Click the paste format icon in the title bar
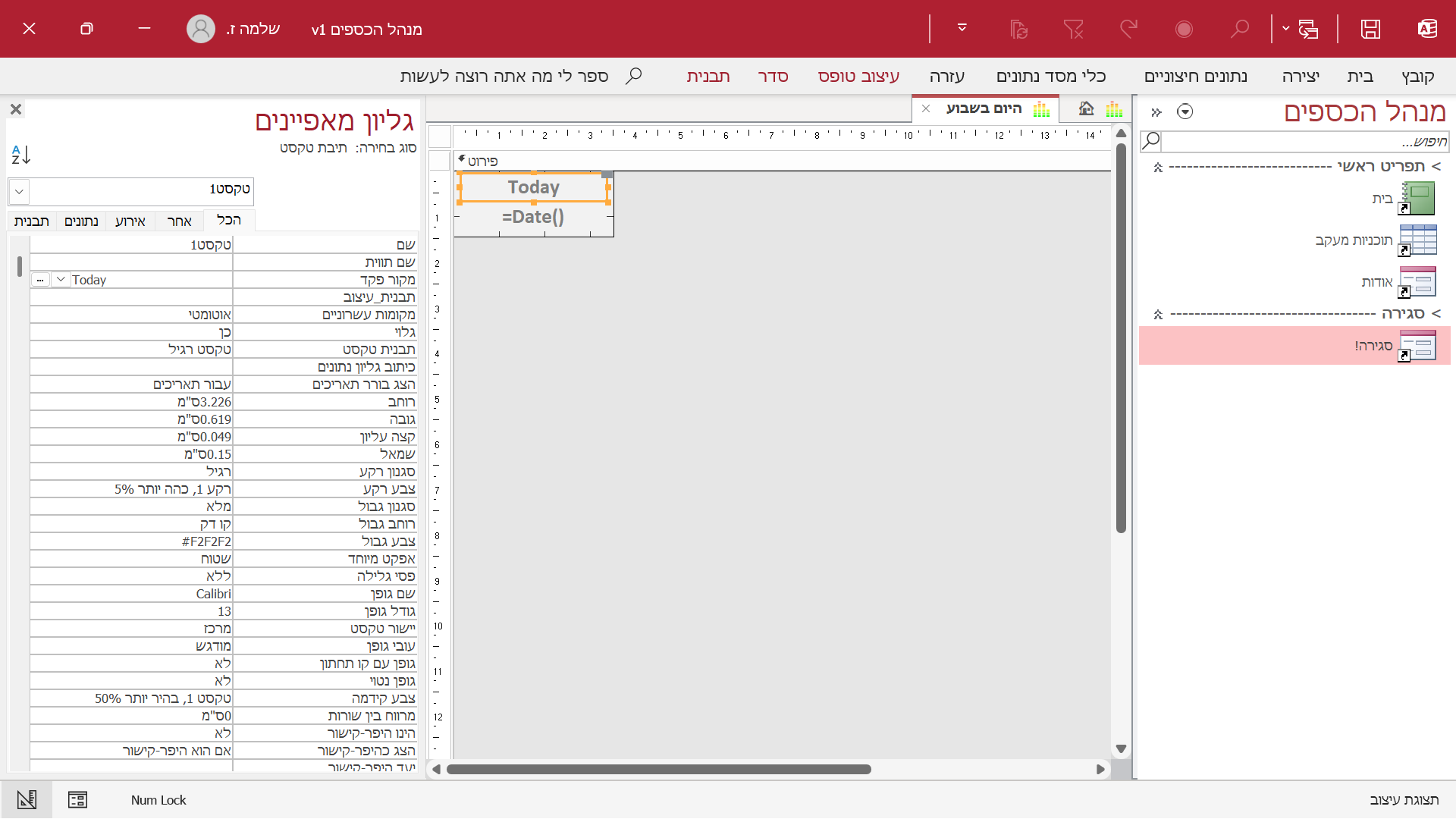The height and width of the screenshot is (819, 1456). point(1018,29)
